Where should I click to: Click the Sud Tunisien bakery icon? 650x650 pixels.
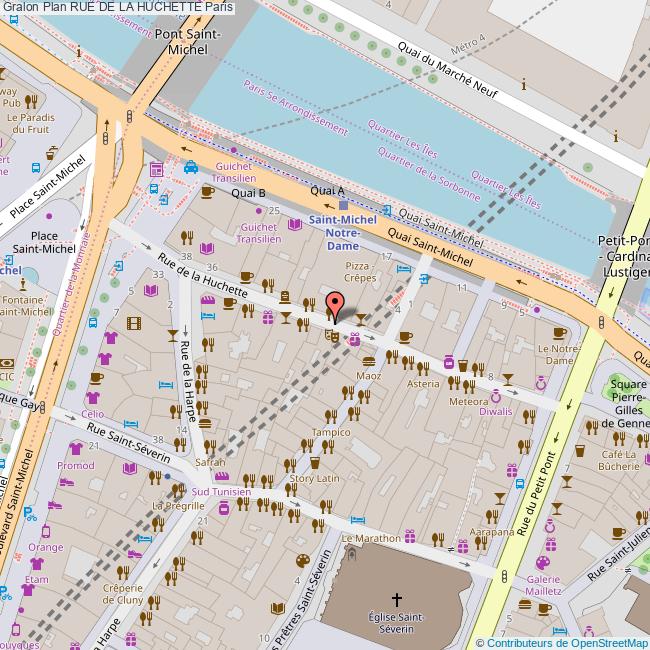222,476
